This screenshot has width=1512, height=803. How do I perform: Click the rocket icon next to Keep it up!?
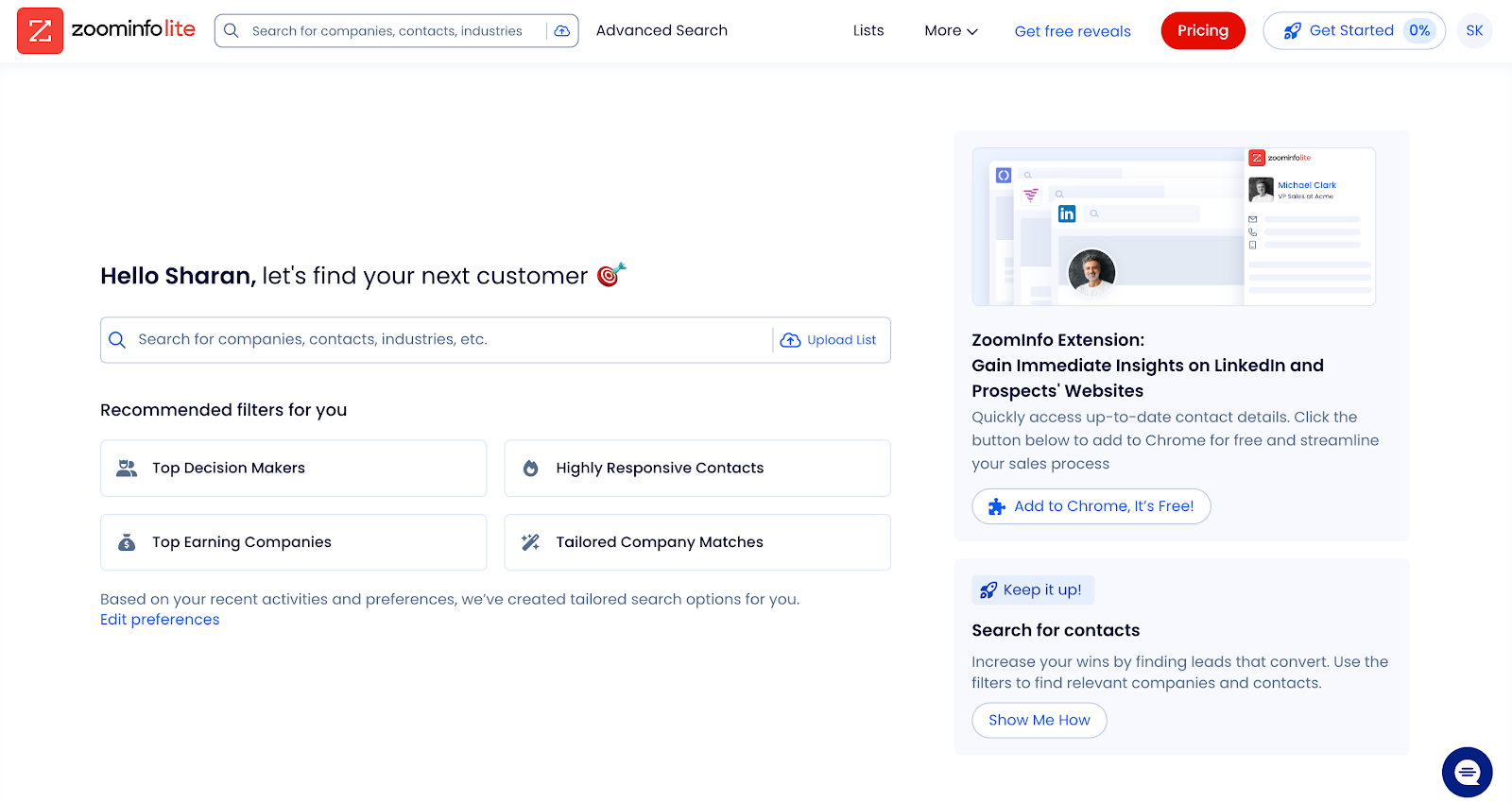click(988, 589)
